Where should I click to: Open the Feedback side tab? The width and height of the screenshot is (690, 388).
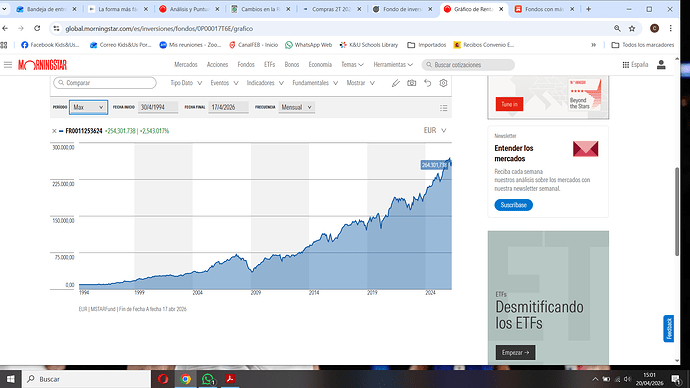(x=669, y=329)
